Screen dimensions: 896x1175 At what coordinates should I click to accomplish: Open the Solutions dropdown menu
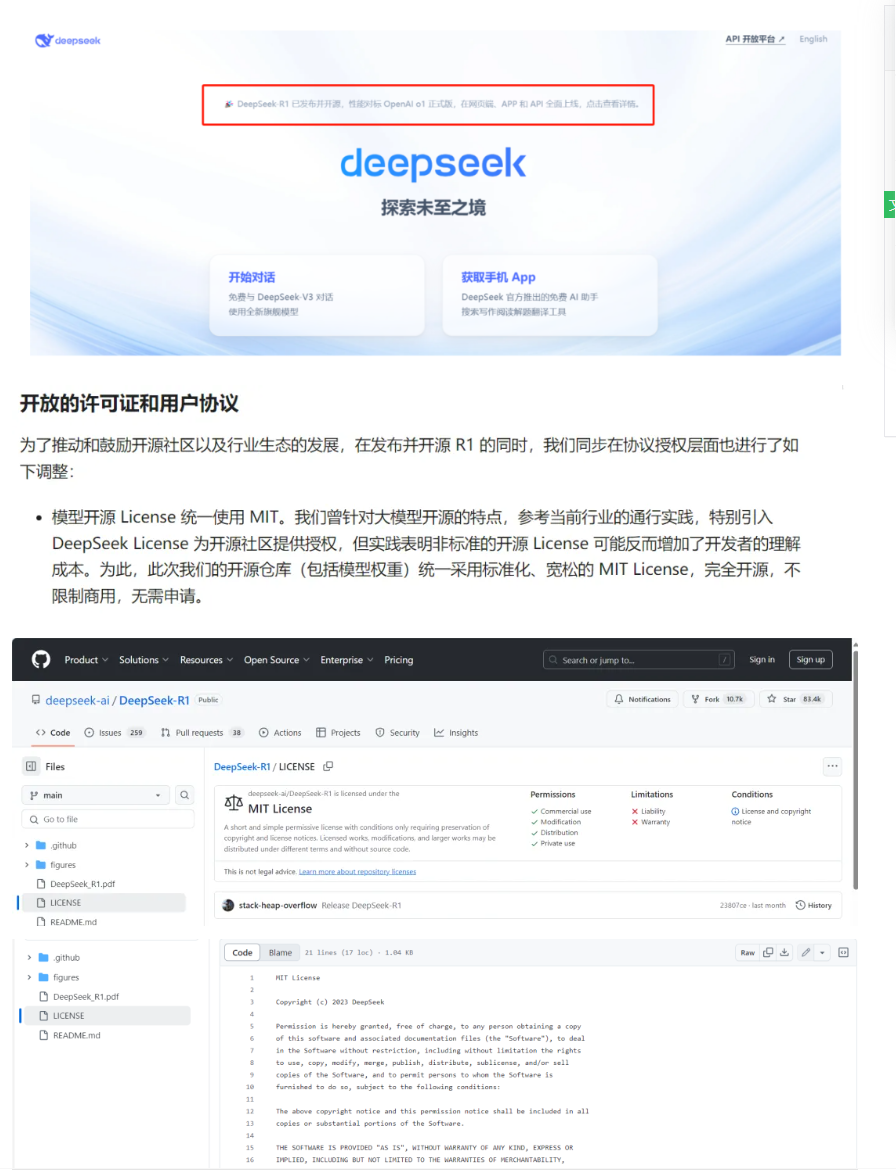(x=144, y=660)
